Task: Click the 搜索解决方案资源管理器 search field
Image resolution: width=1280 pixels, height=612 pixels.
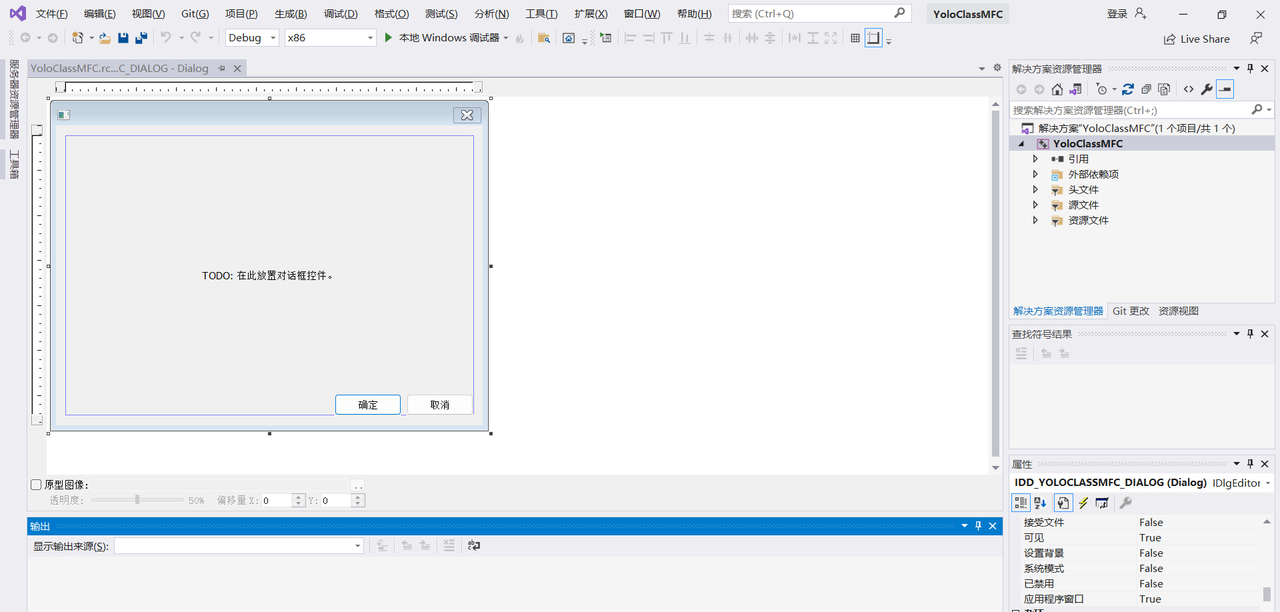Action: point(1130,110)
